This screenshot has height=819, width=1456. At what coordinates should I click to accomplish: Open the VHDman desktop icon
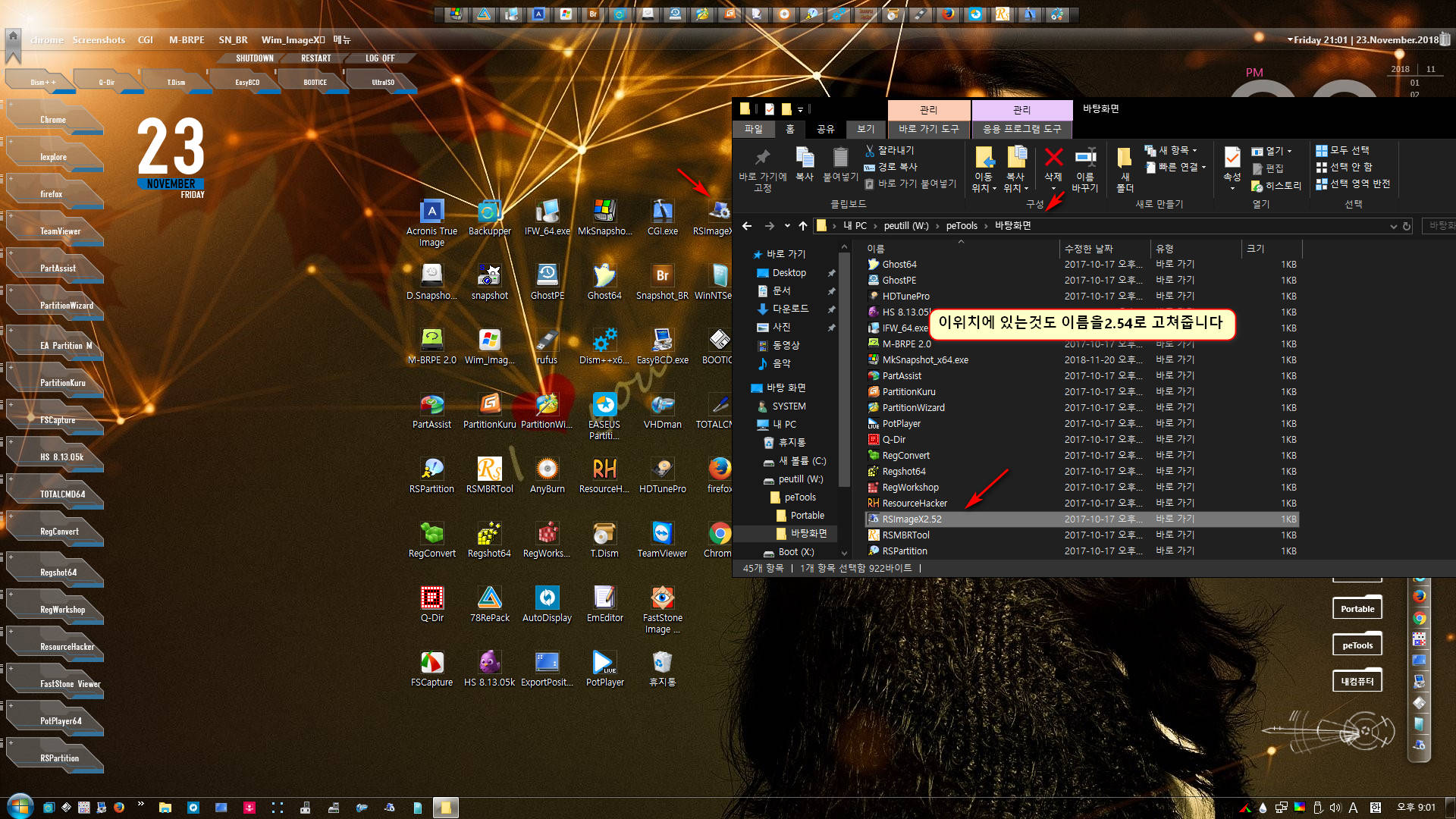coord(662,411)
